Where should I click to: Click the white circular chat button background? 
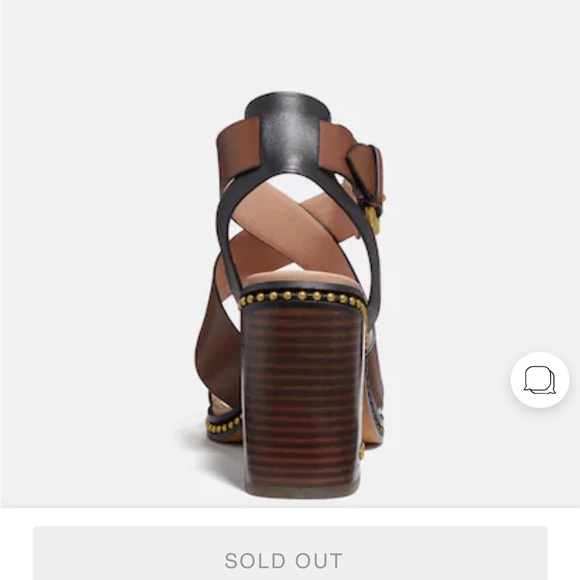540,380
